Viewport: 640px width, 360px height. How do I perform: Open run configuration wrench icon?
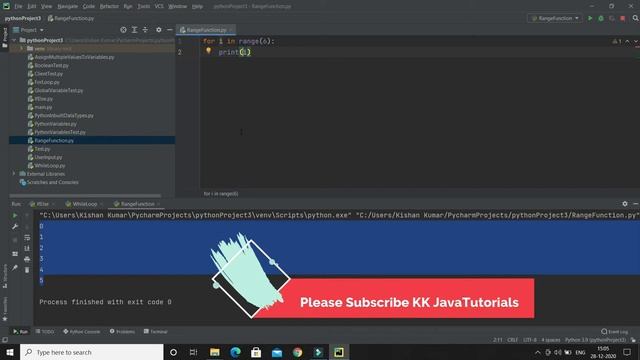point(15,227)
